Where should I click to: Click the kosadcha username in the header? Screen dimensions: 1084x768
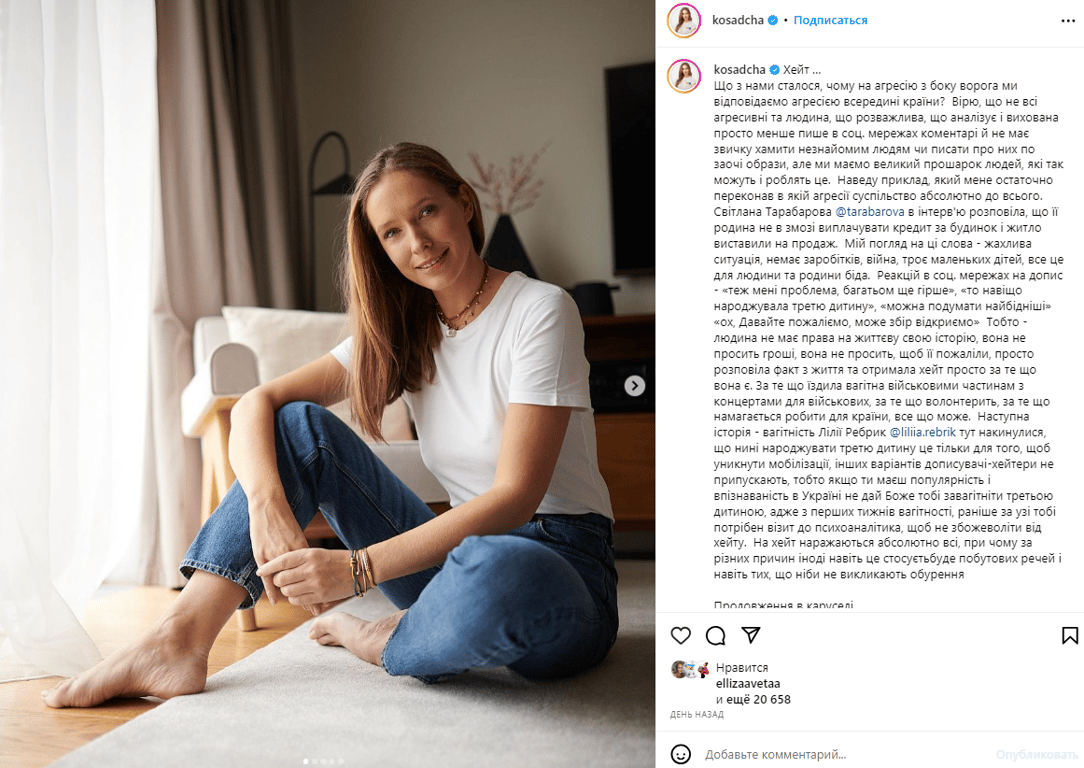click(x=738, y=20)
